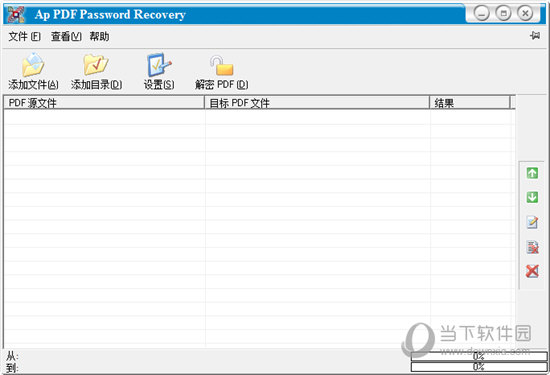Click the 目标 PDF 文件 column header
The height and width of the screenshot is (375, 550).
coord(317,103)
